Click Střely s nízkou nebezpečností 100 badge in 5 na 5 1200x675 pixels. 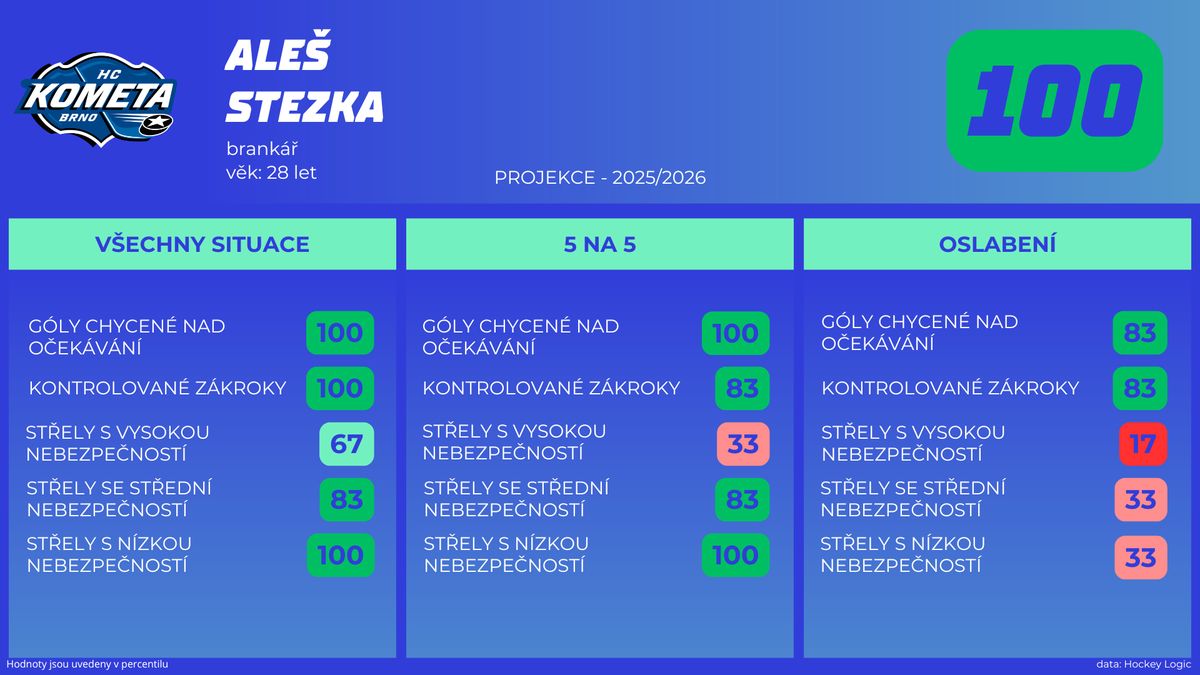point(736,555)
